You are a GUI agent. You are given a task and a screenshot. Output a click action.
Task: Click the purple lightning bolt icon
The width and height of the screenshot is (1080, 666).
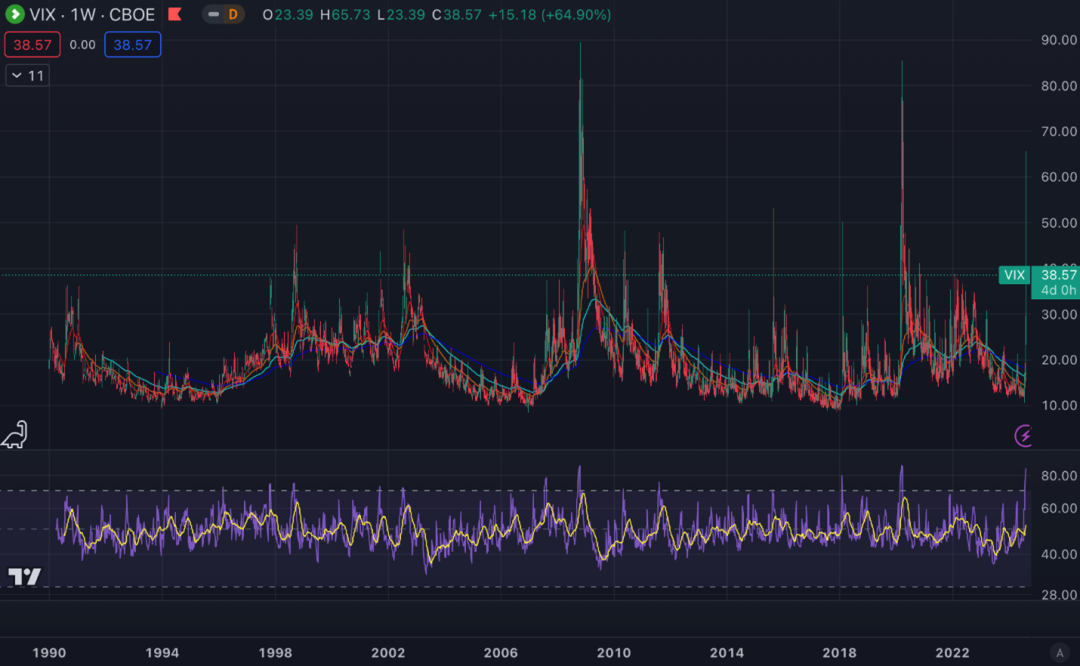pyautogui.click(x=1024, y=435)
